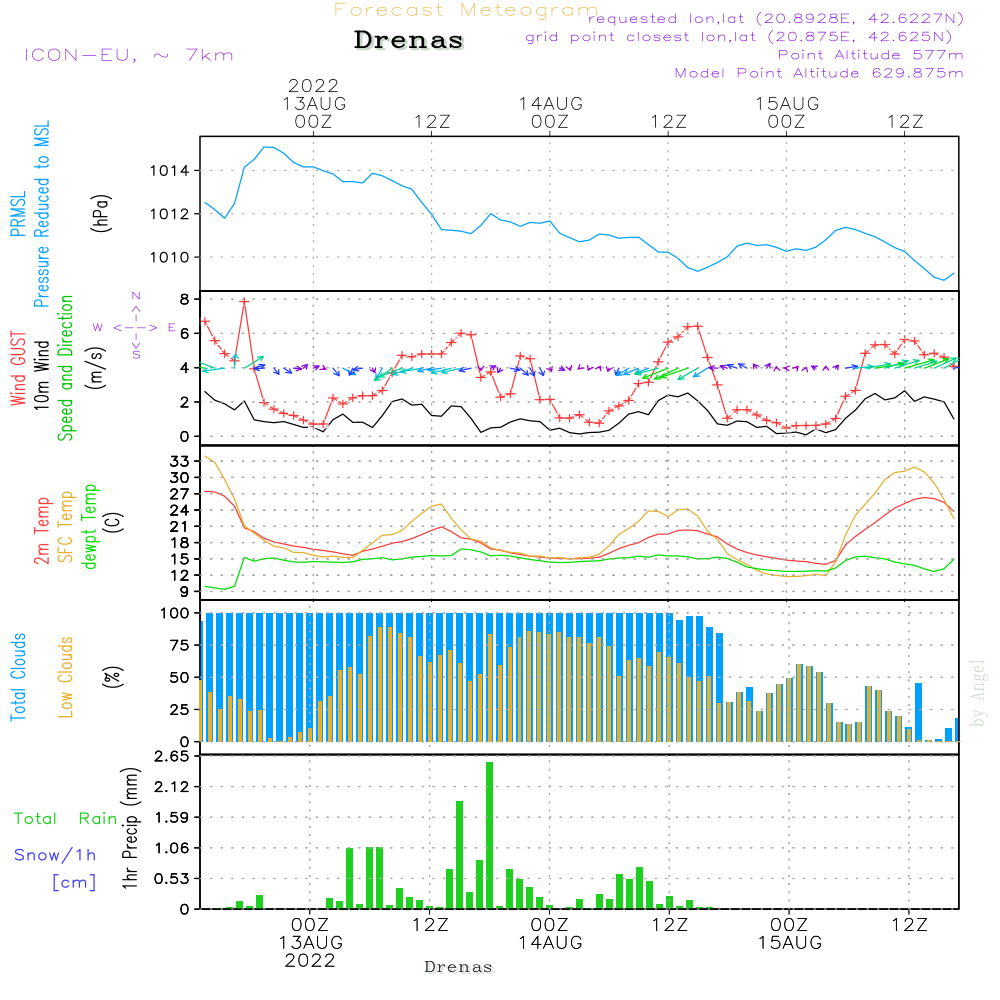Image resolution: width=1000 pixels, height=1000 pixels.
Task: Select the '(C)' temperature unit label
Action: [115, 523]
